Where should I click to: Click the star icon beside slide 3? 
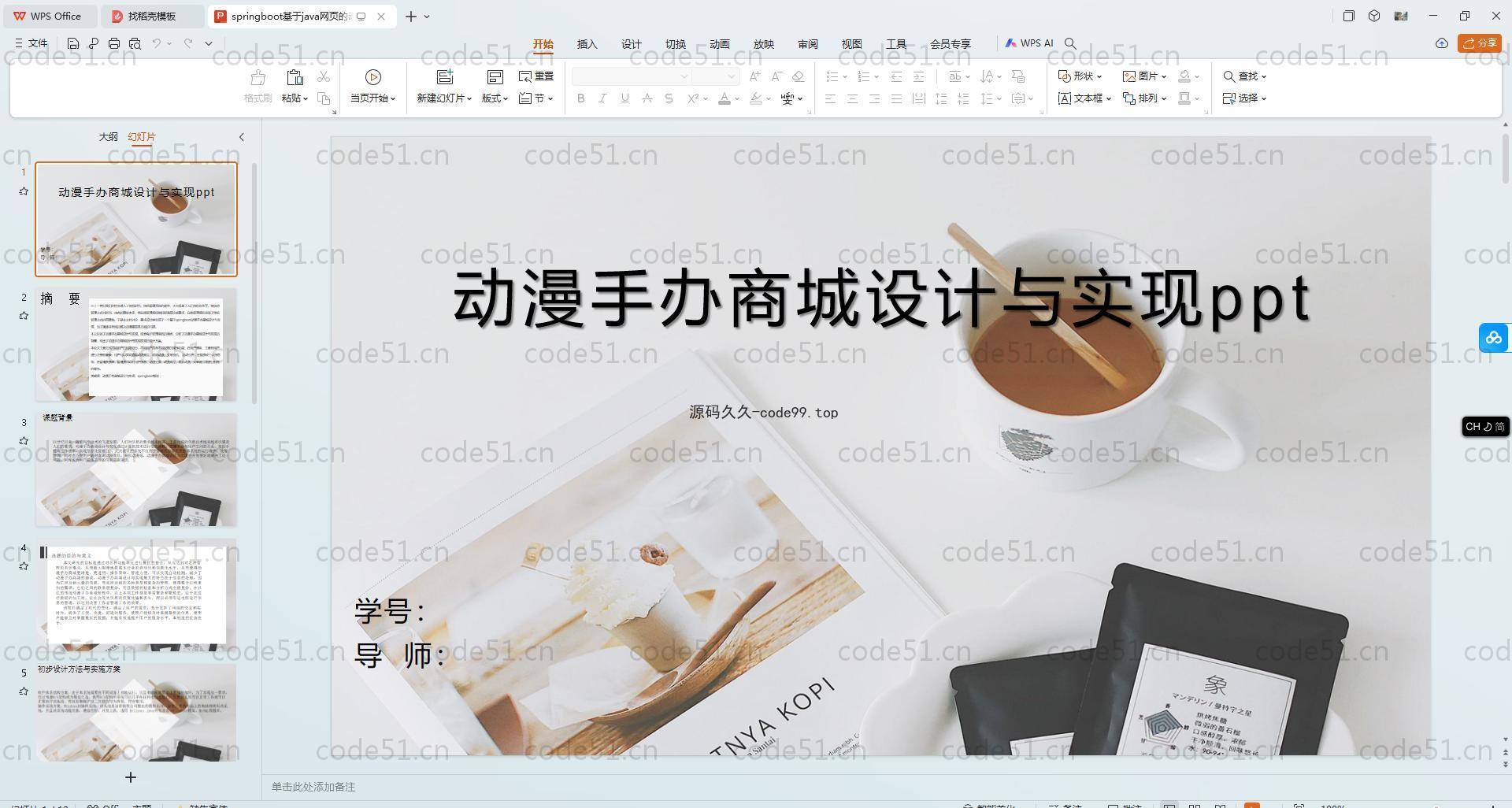tap(24, 441)
